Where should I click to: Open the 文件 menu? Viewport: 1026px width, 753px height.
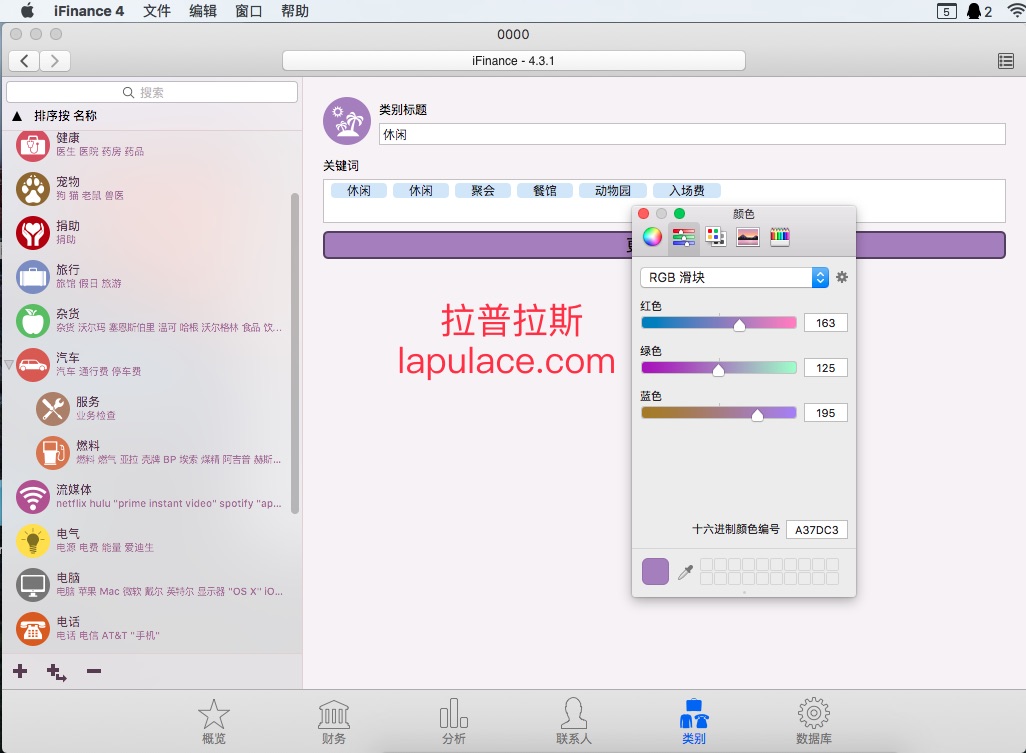[x=157, y=11]
